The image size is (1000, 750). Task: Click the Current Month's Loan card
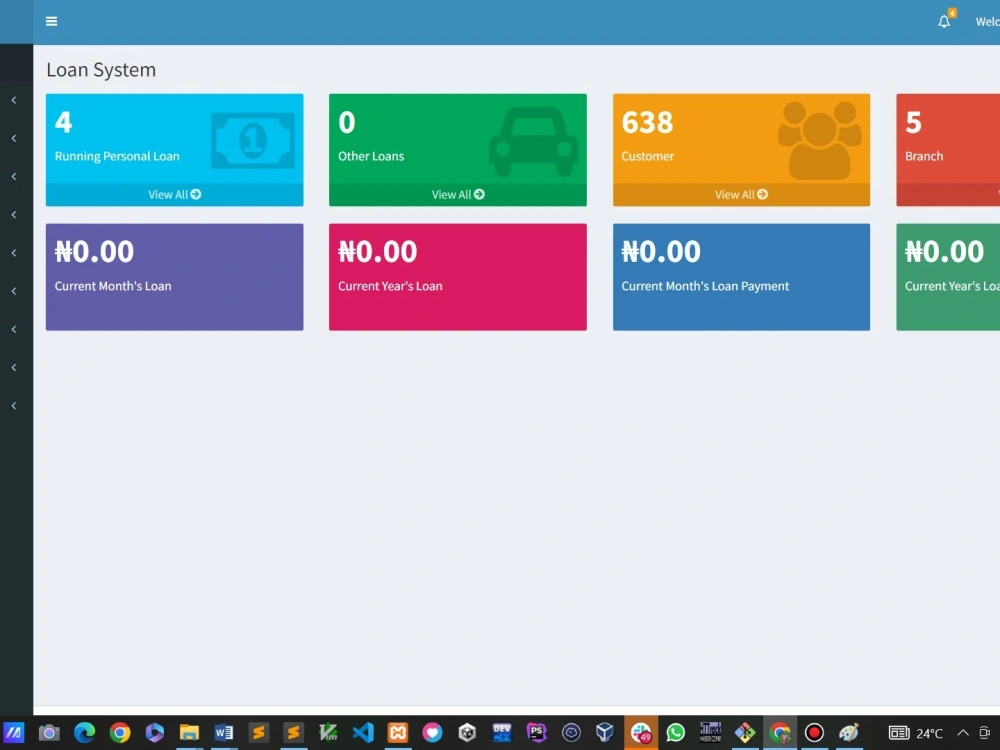pyautogui.click(x=174, y=277)
